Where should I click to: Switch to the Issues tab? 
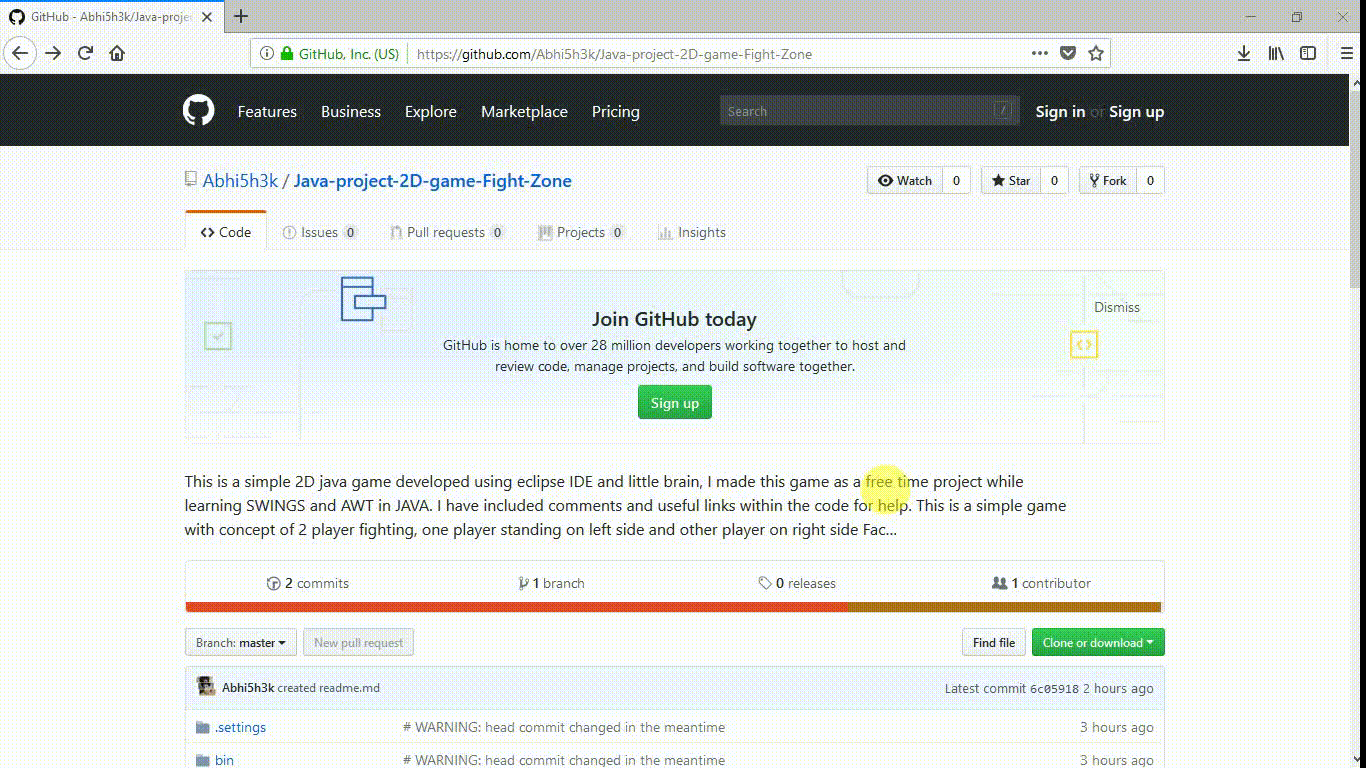(320, 232)
